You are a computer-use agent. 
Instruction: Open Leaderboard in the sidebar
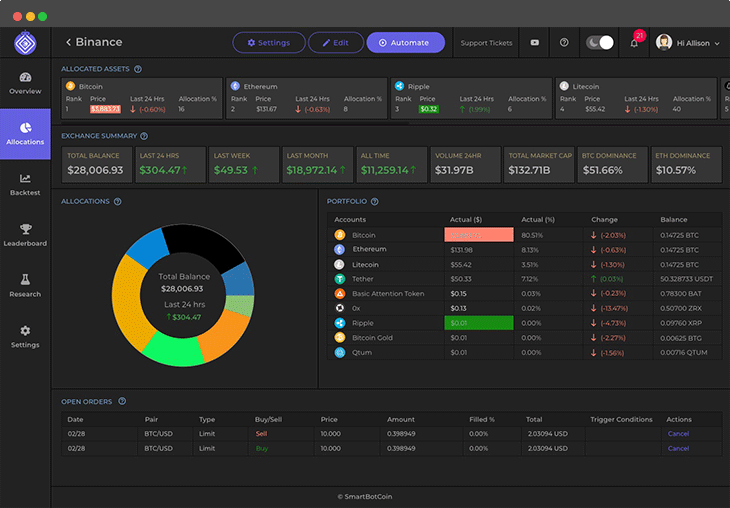(25, 236)
